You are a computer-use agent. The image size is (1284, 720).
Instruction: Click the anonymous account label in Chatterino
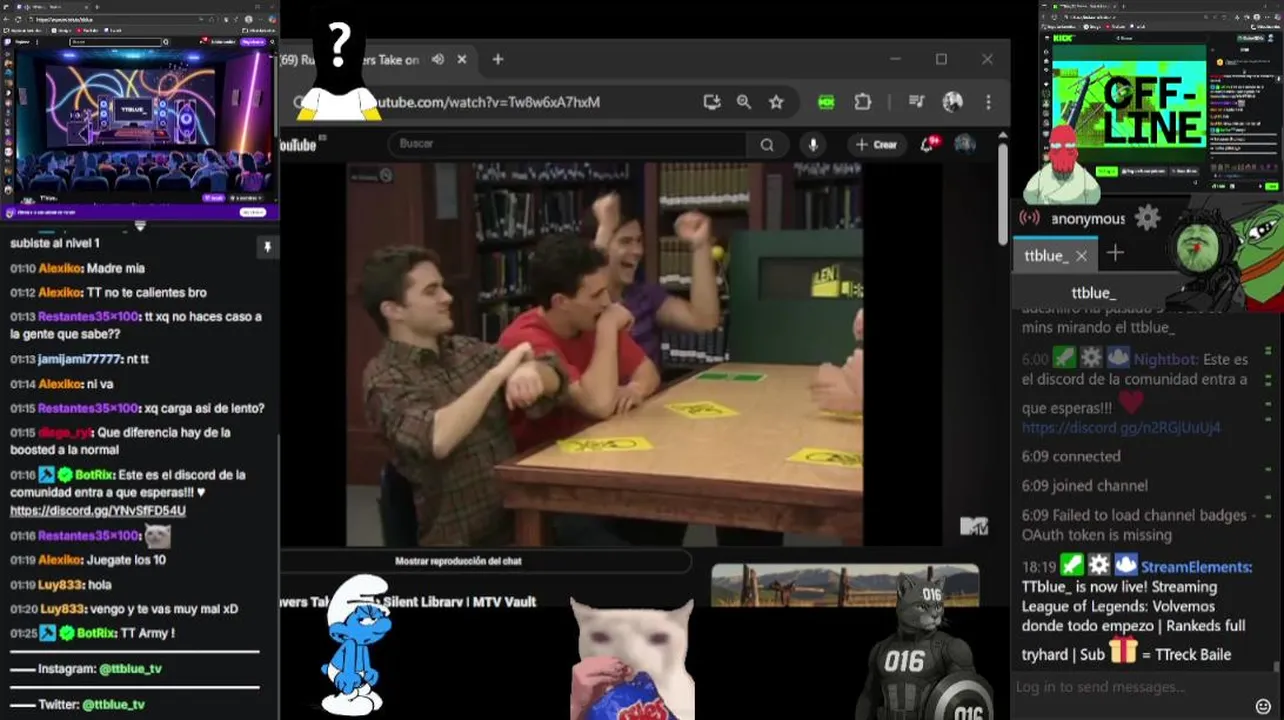tap(1088, 219)
